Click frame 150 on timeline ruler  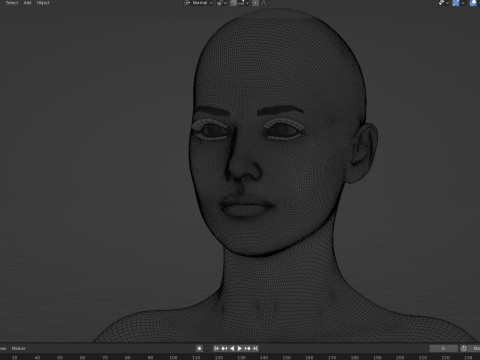pos(286,357)
